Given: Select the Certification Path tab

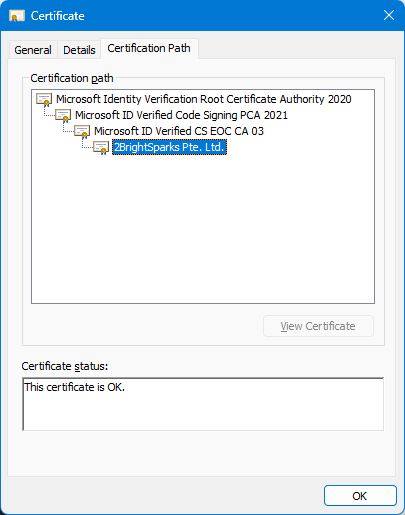Looking at the screenshot, I should point(149,48).
